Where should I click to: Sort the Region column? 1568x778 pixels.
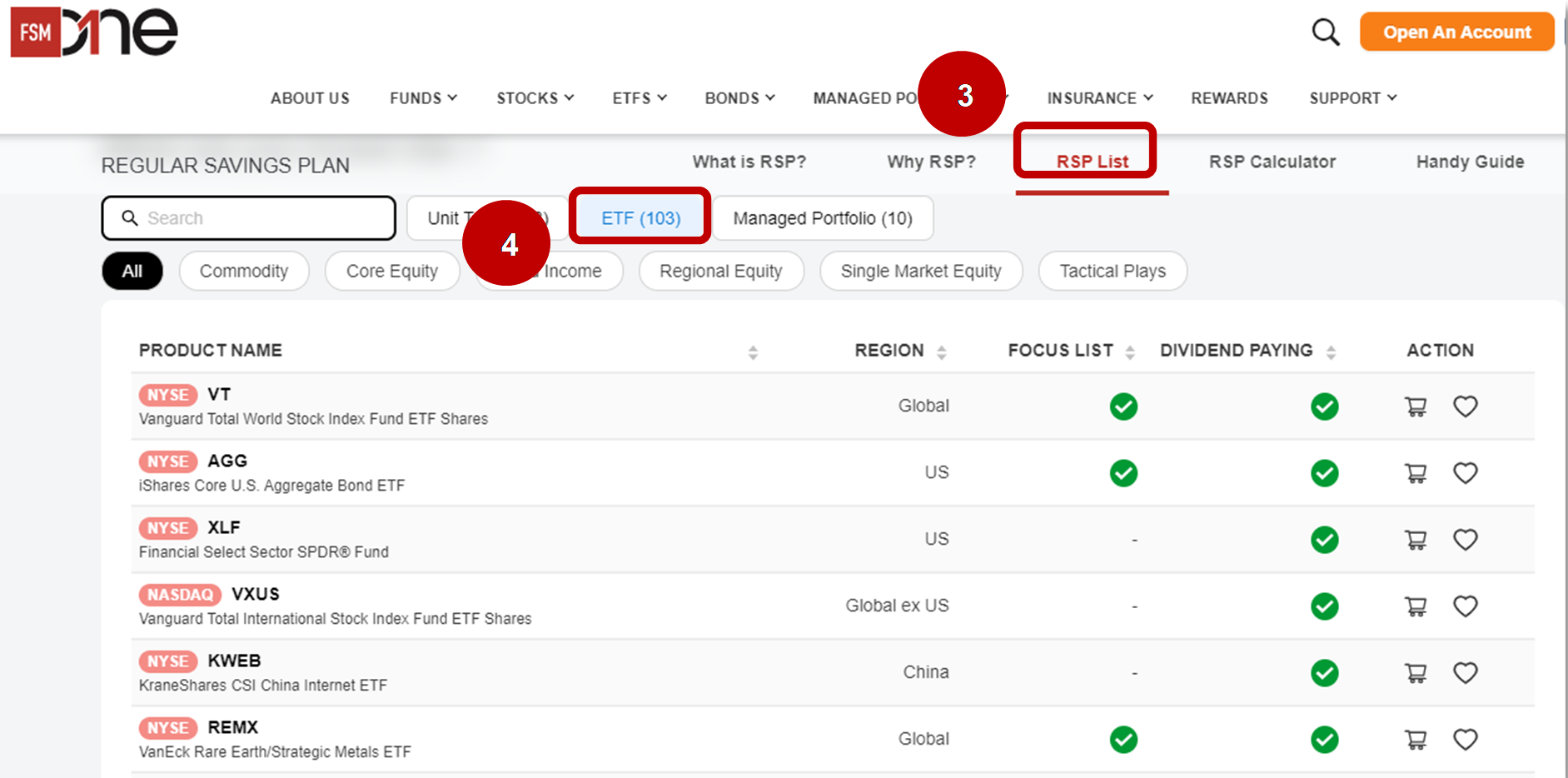942,351
